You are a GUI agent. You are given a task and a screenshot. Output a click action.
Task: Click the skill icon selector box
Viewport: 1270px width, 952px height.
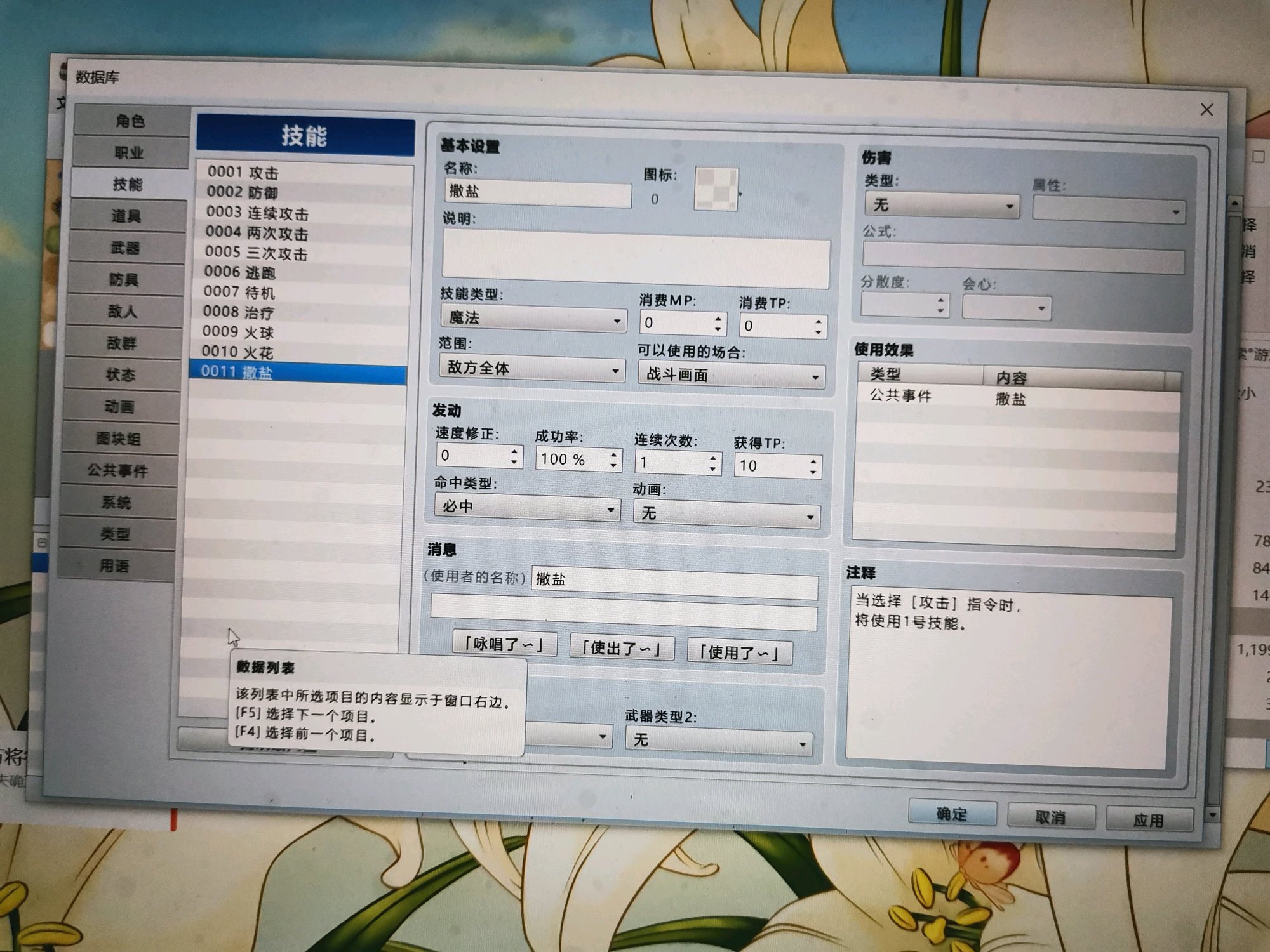click(x=716, y=188)
